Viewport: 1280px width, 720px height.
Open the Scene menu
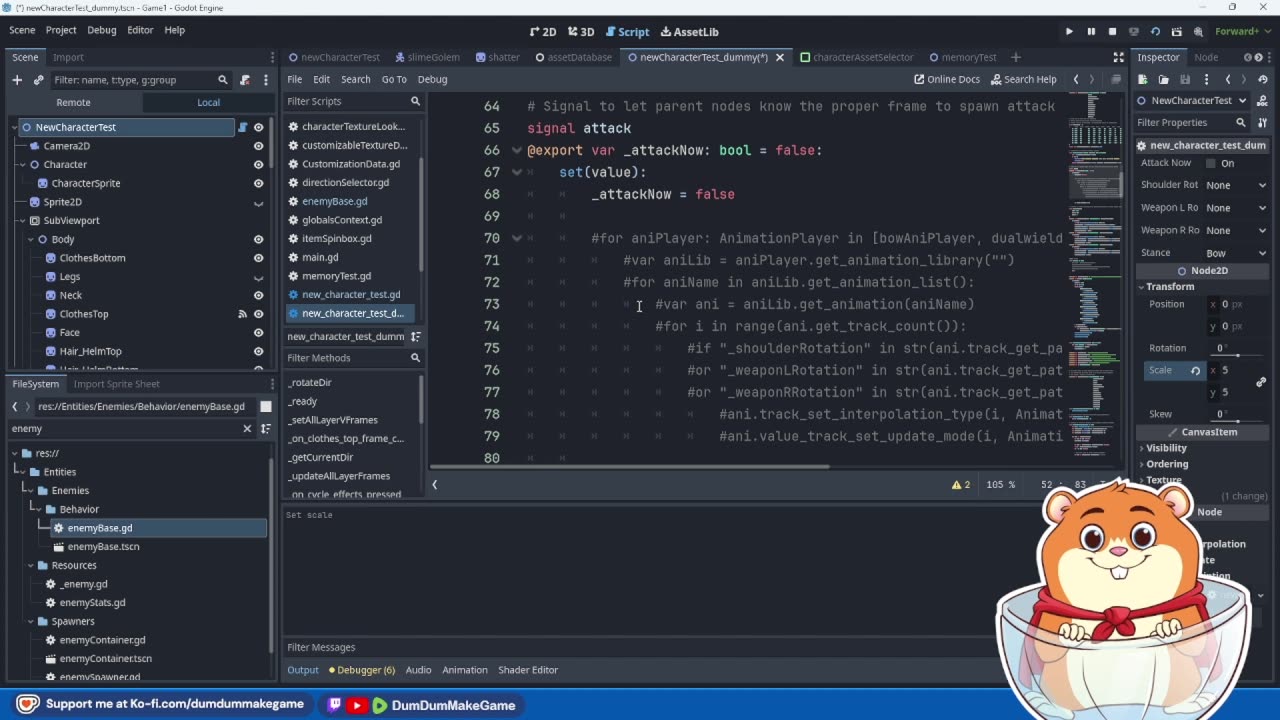[22, 30]
